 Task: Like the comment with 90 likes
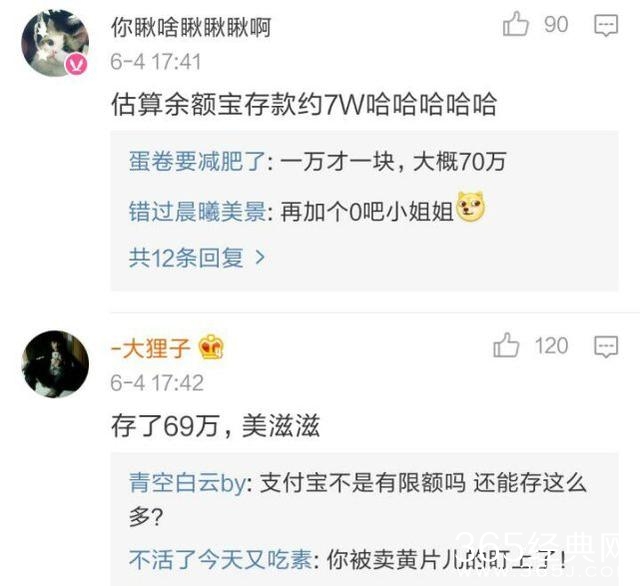516,24
